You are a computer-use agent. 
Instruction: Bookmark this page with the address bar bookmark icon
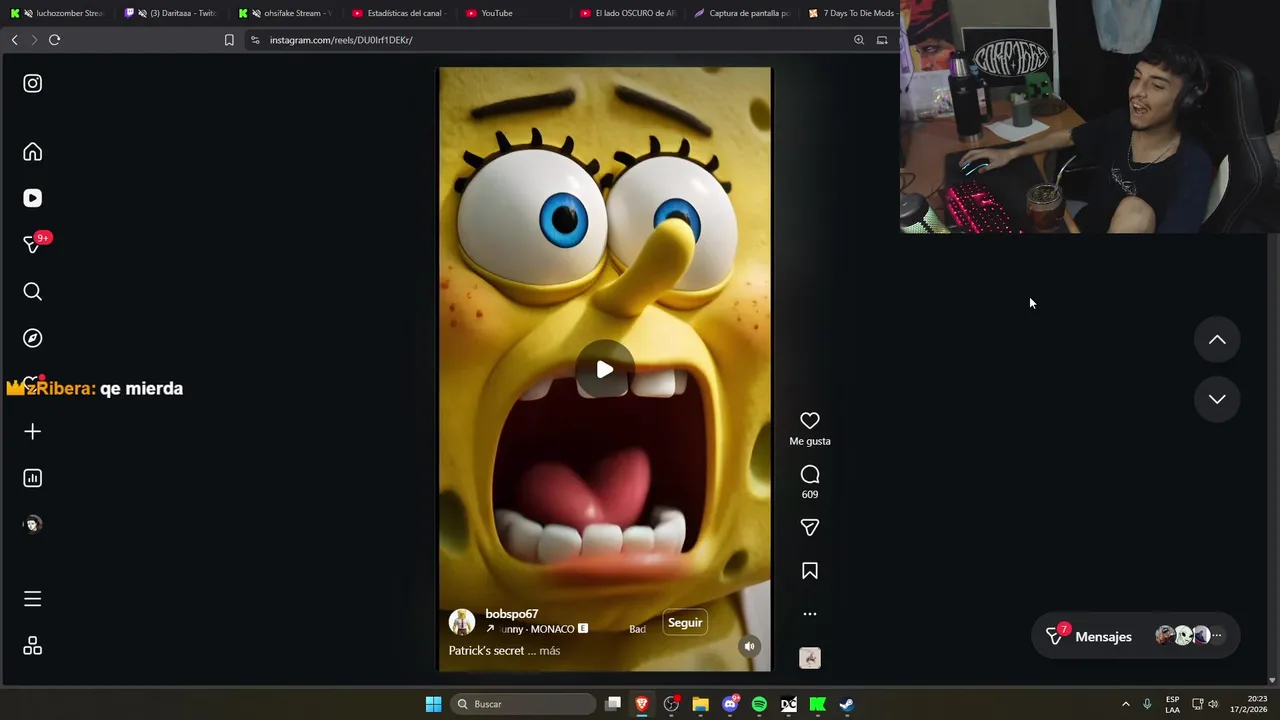pyautogui.click(x=229, y=40)
